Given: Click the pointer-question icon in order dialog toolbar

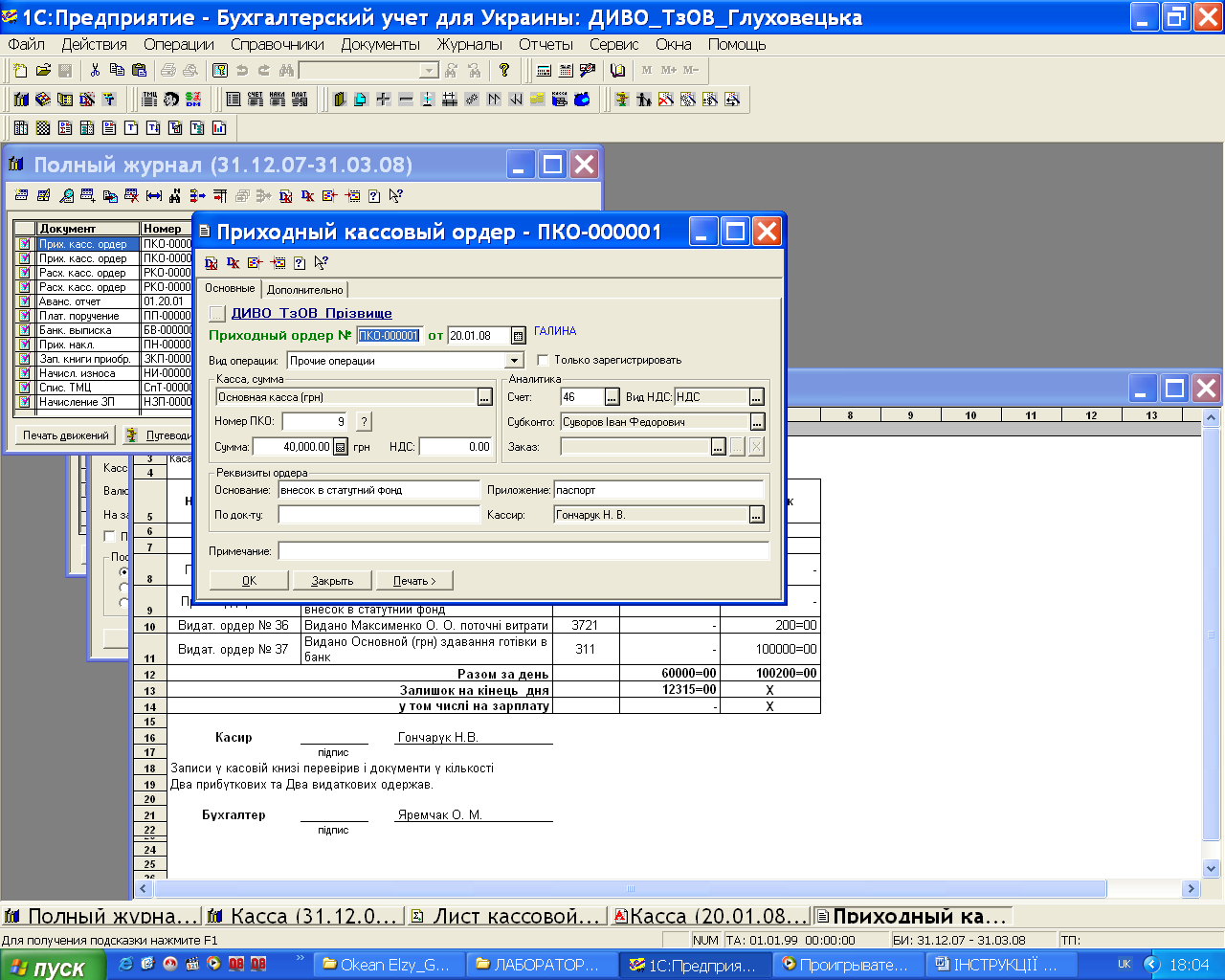Looking at the screenshot, I should pyautogui.click(x=321, y=263).
